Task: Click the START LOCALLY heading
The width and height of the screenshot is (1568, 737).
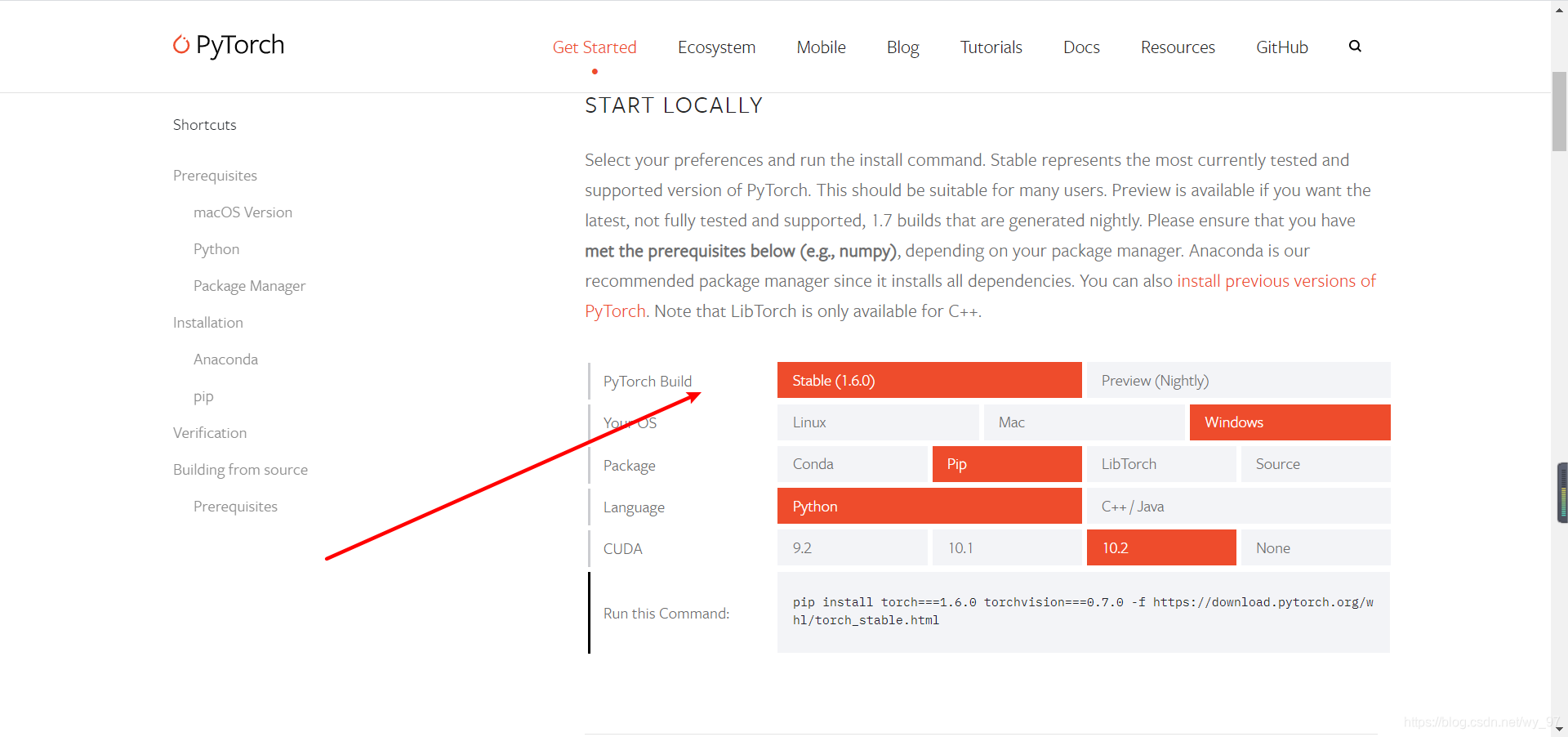Action: pos(674,105)
